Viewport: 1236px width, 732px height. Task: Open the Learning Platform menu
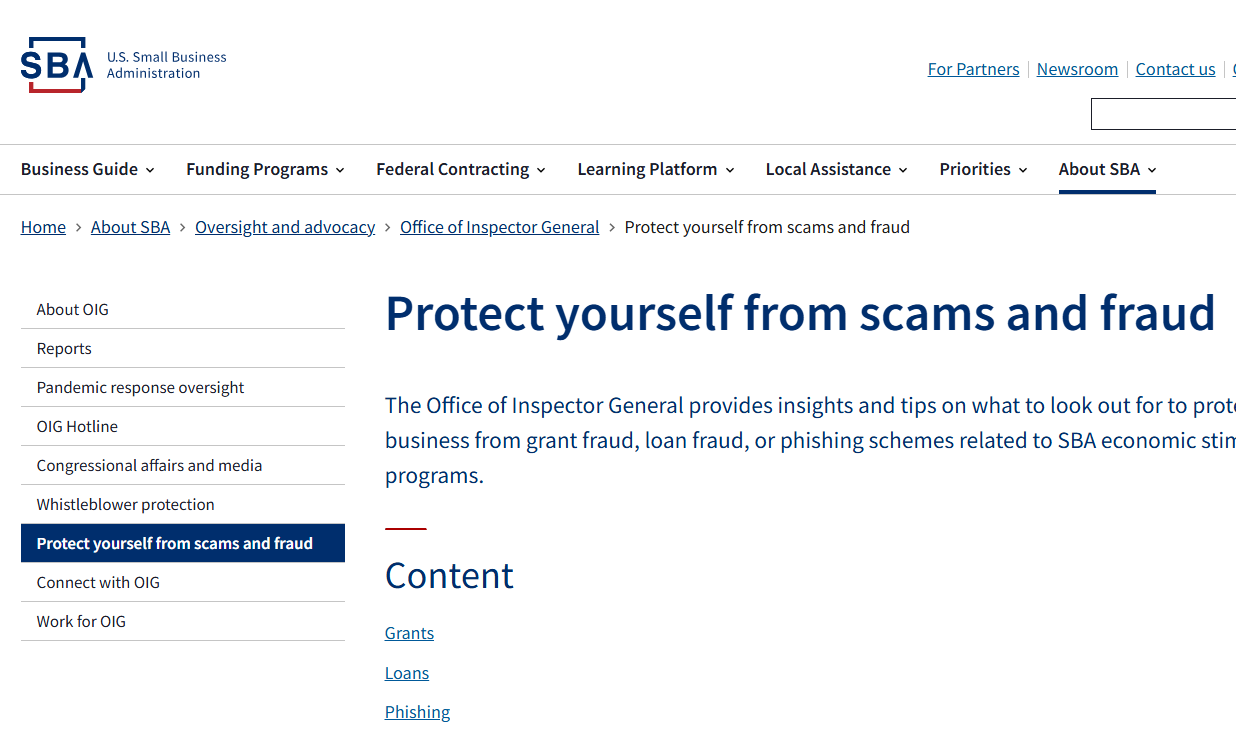656,169
